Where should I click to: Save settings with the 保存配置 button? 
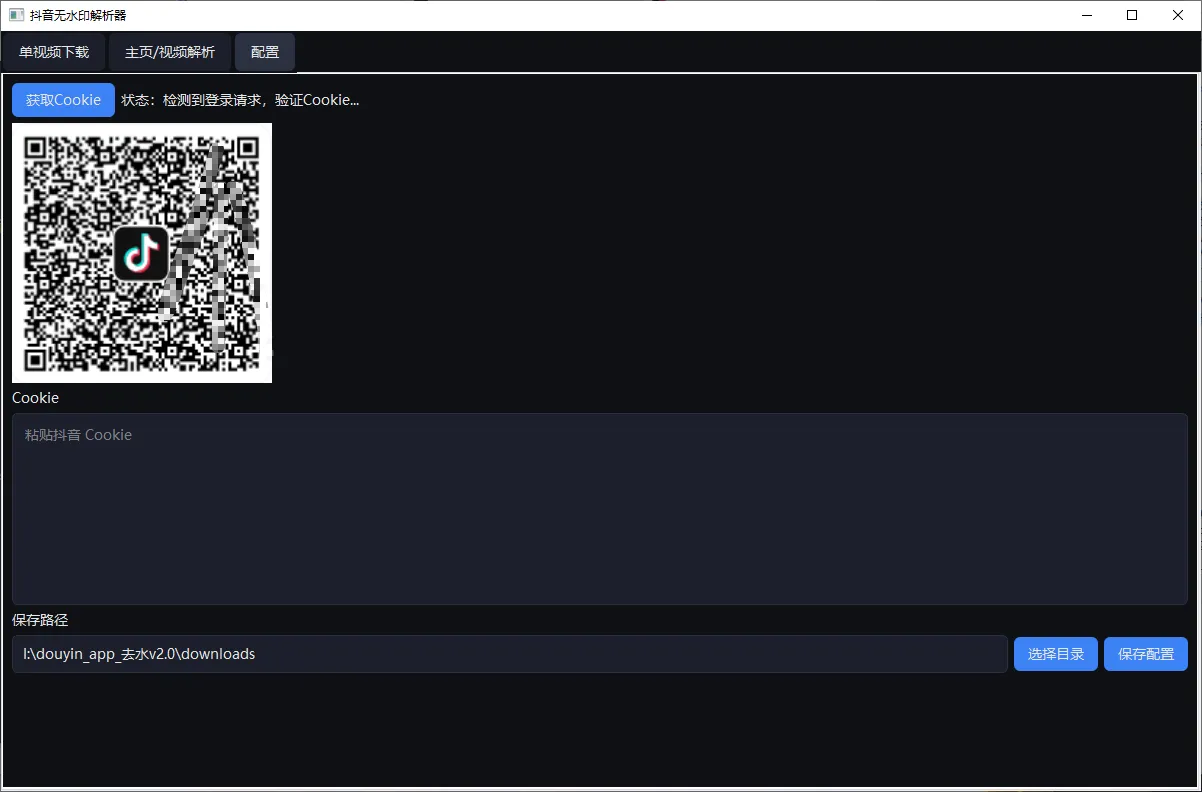tap(1145, 653)
